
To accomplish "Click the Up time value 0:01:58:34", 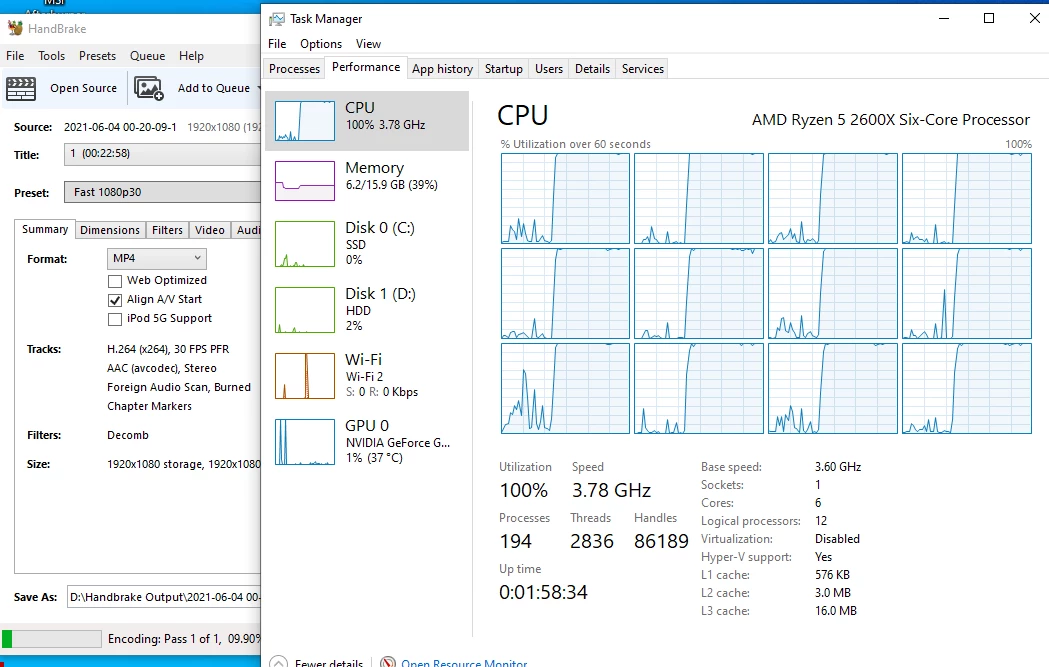I will tap(543, 592).
